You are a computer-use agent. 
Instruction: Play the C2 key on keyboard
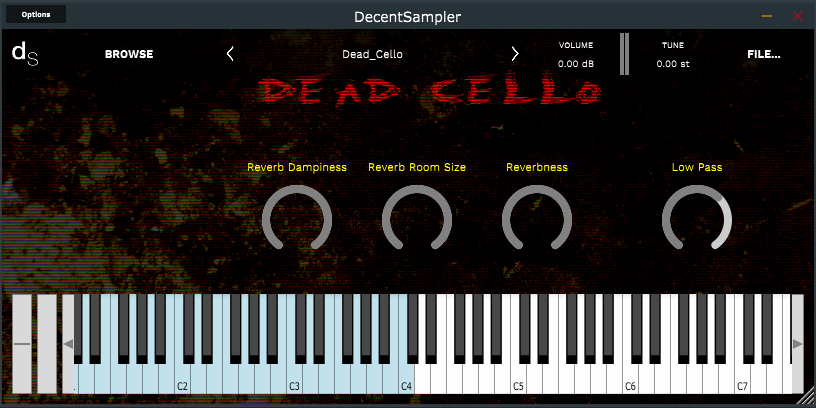182,376
